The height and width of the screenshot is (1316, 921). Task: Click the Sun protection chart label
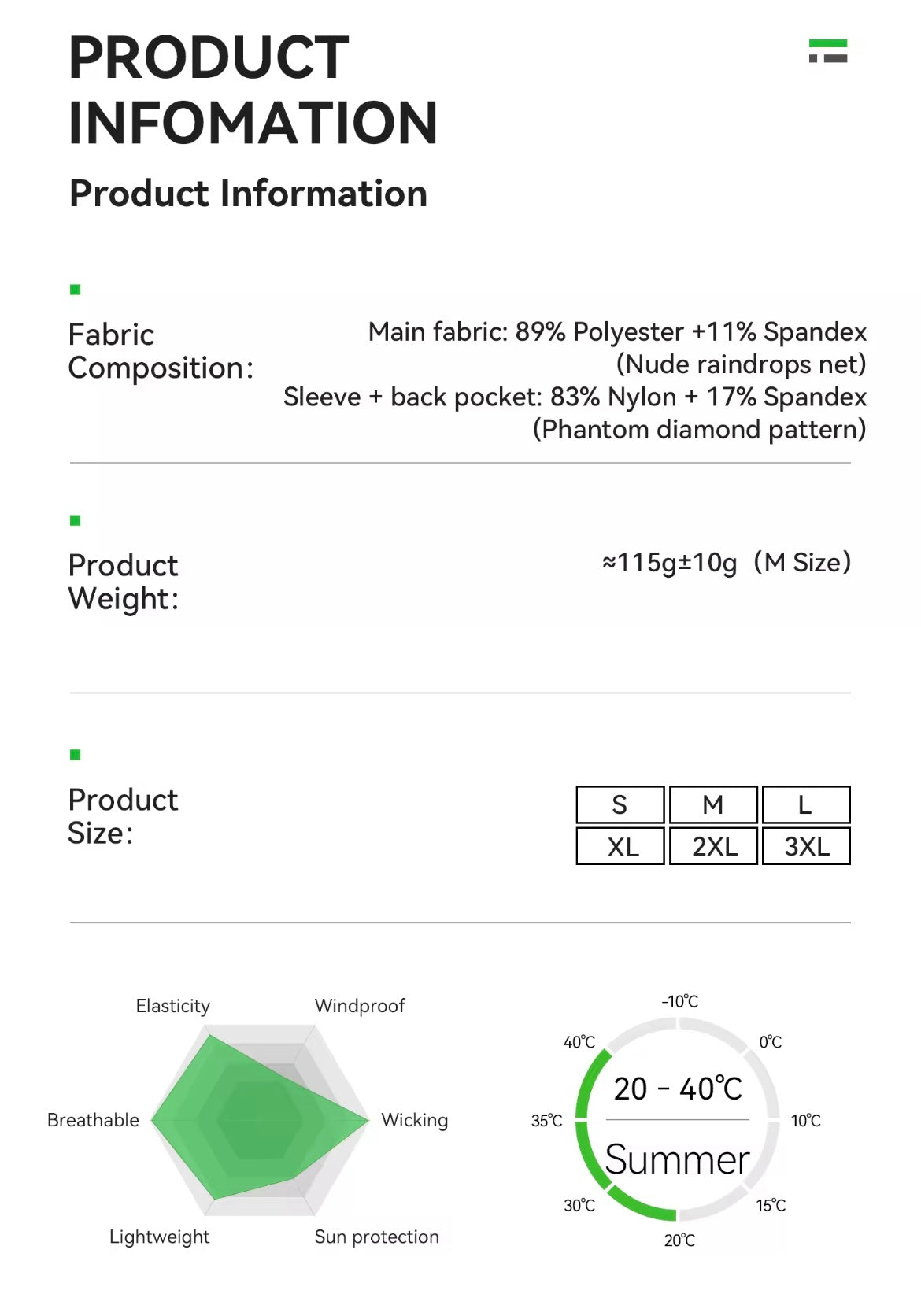[x=376, y=1237]
